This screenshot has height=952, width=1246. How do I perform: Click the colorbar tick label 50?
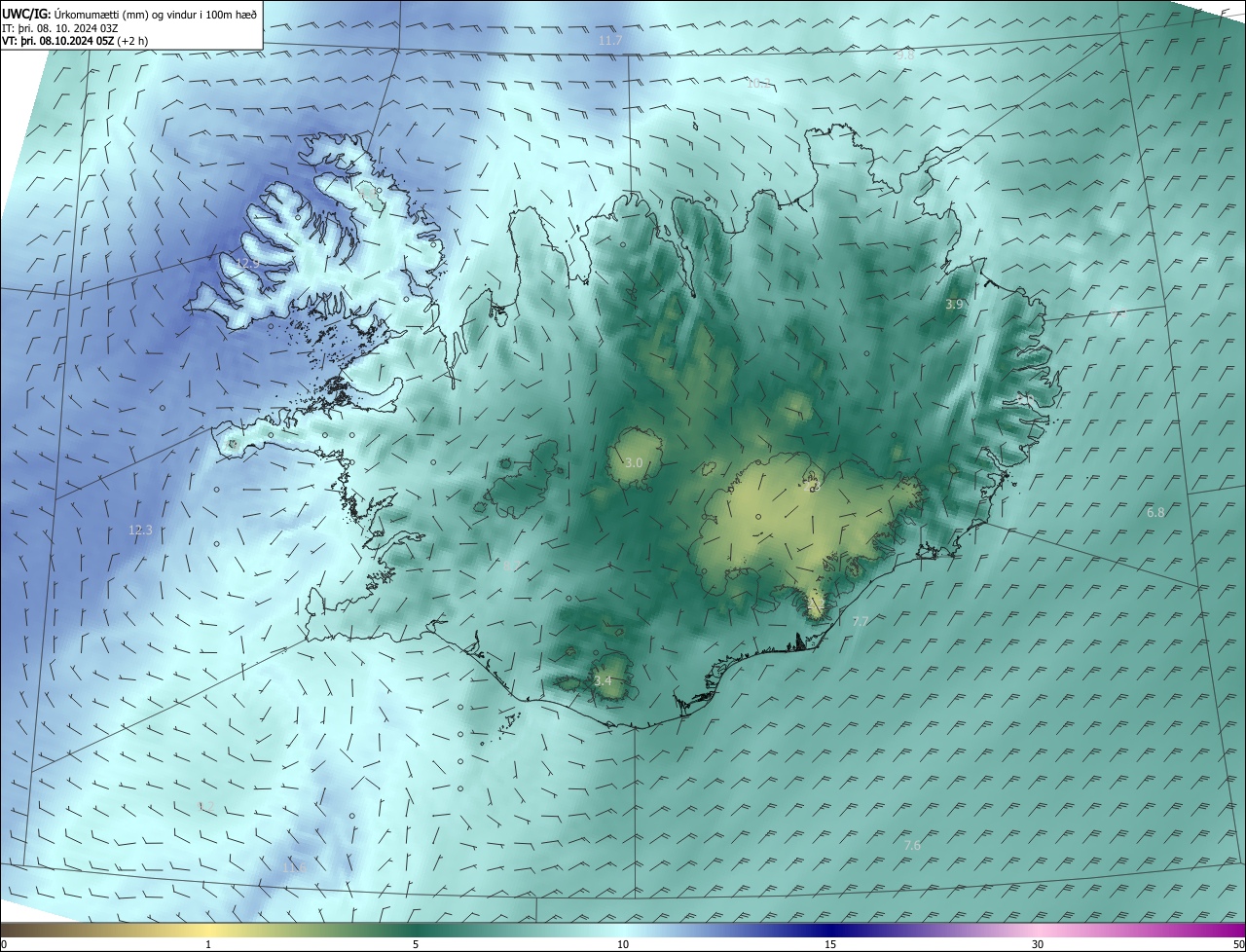(1238, 945)
